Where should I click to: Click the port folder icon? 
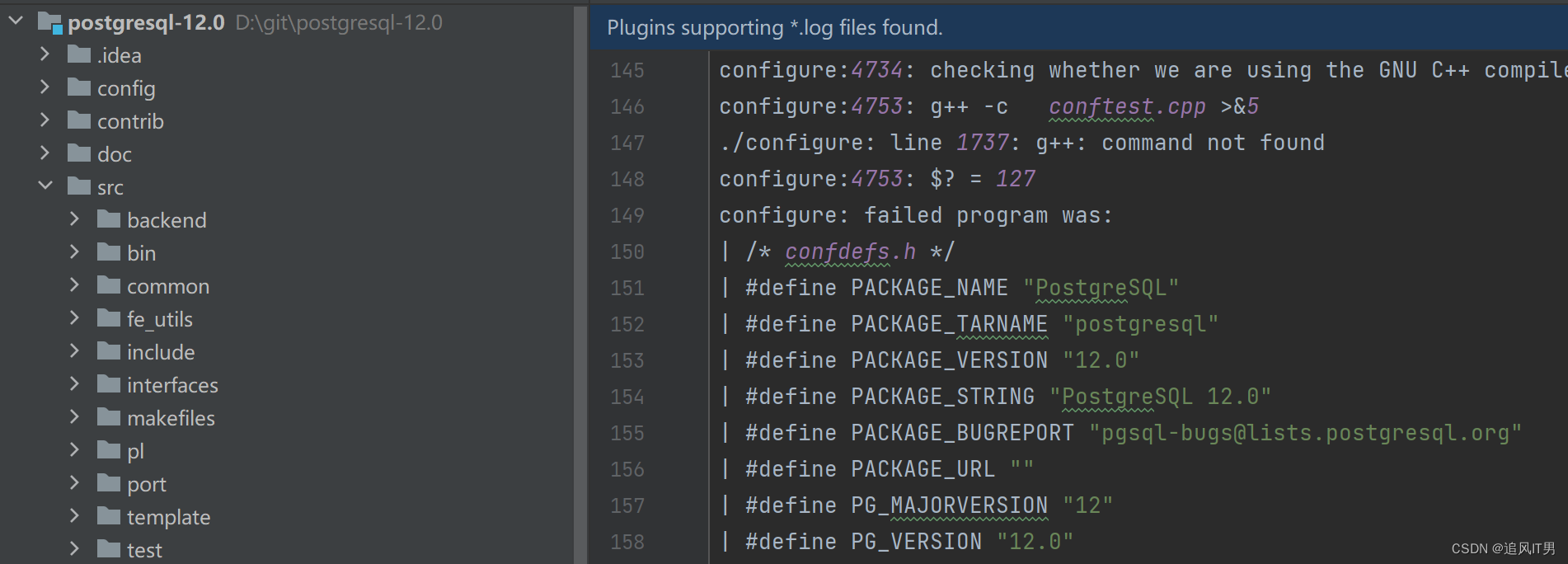point(109,483)
